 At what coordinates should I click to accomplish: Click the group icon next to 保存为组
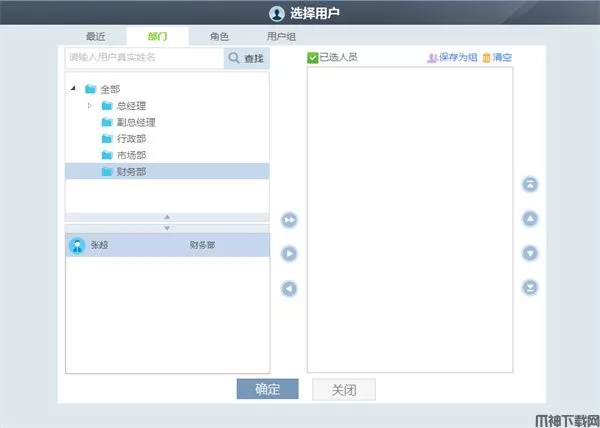[432, 58]
